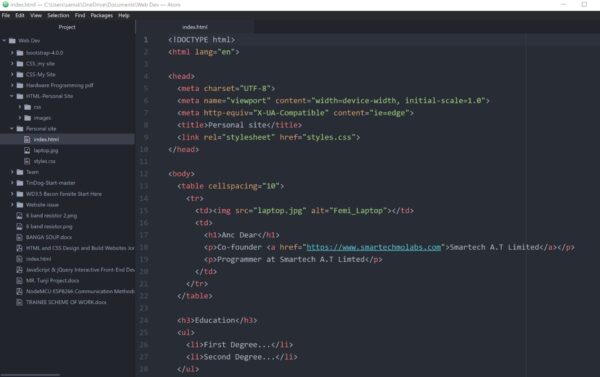Click the HTML-Personal Site folder icon
This screenshot has height=377, width=600.
tap(20, 96)
